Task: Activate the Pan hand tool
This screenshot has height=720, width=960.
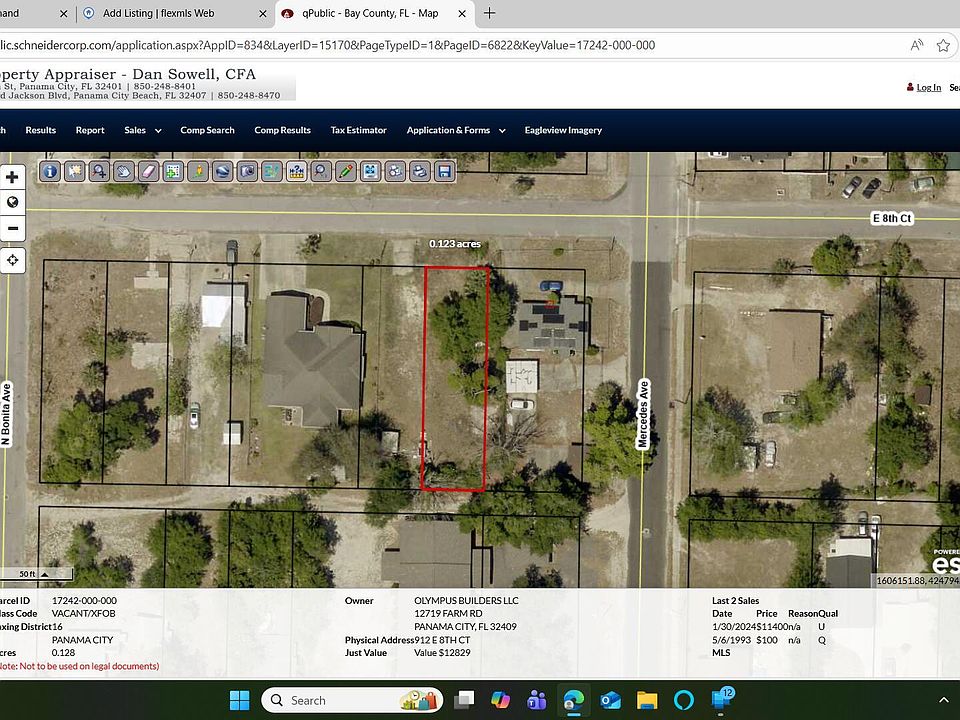Action: point(123,171)
